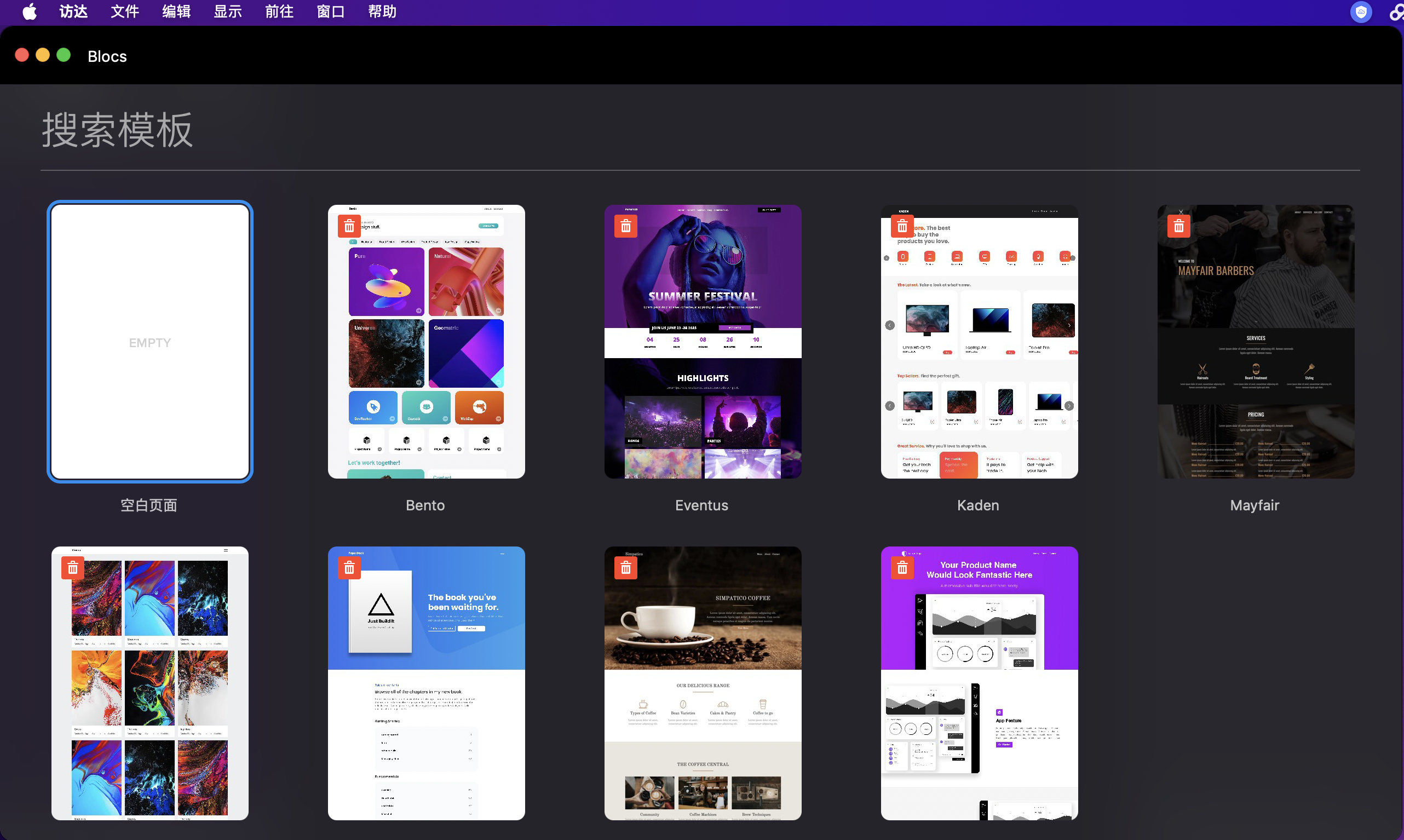Open the 编辑 menu
This screenshot has height=840, width=1404.
tap(176, 12)
